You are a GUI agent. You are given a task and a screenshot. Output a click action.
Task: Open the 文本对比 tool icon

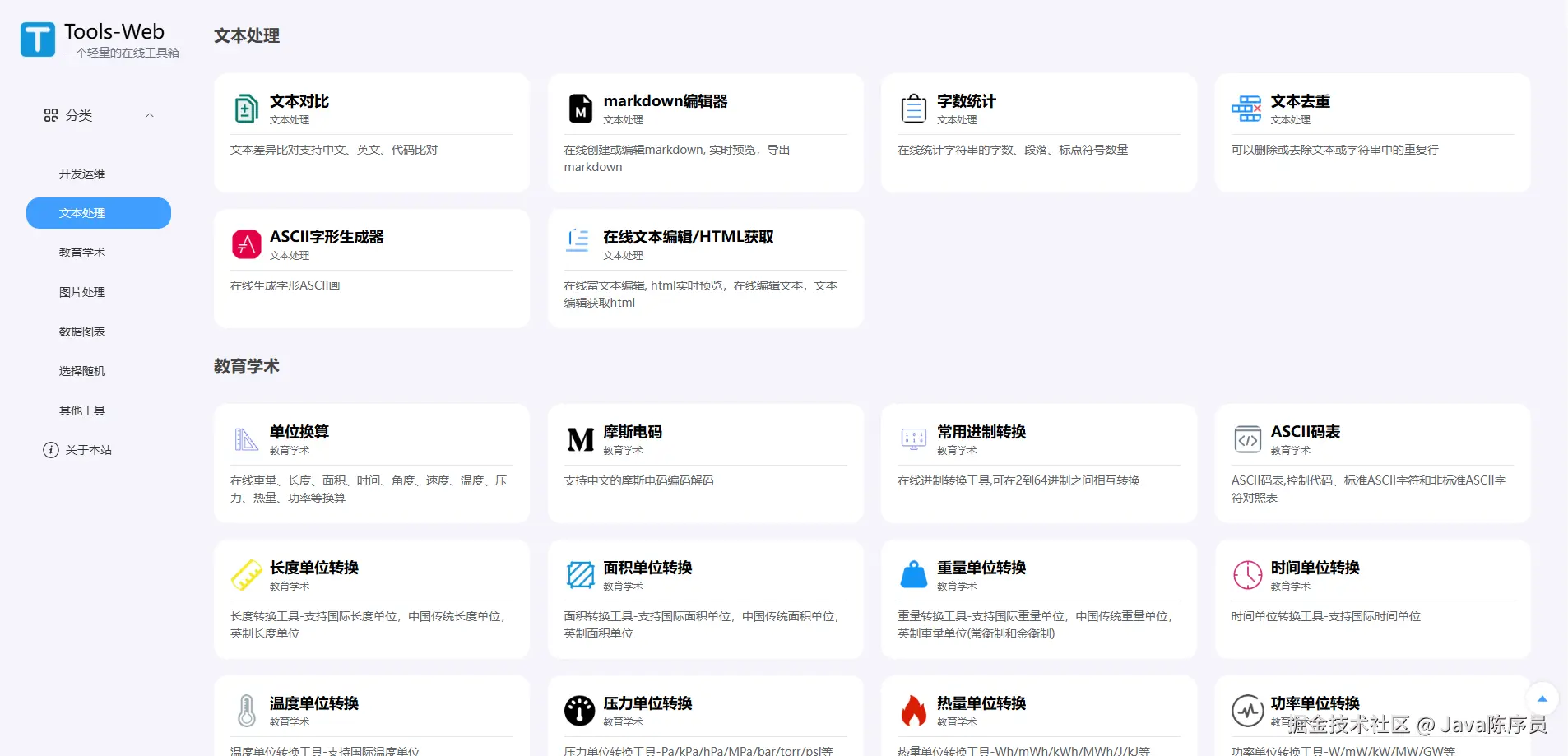click(246, 109)
